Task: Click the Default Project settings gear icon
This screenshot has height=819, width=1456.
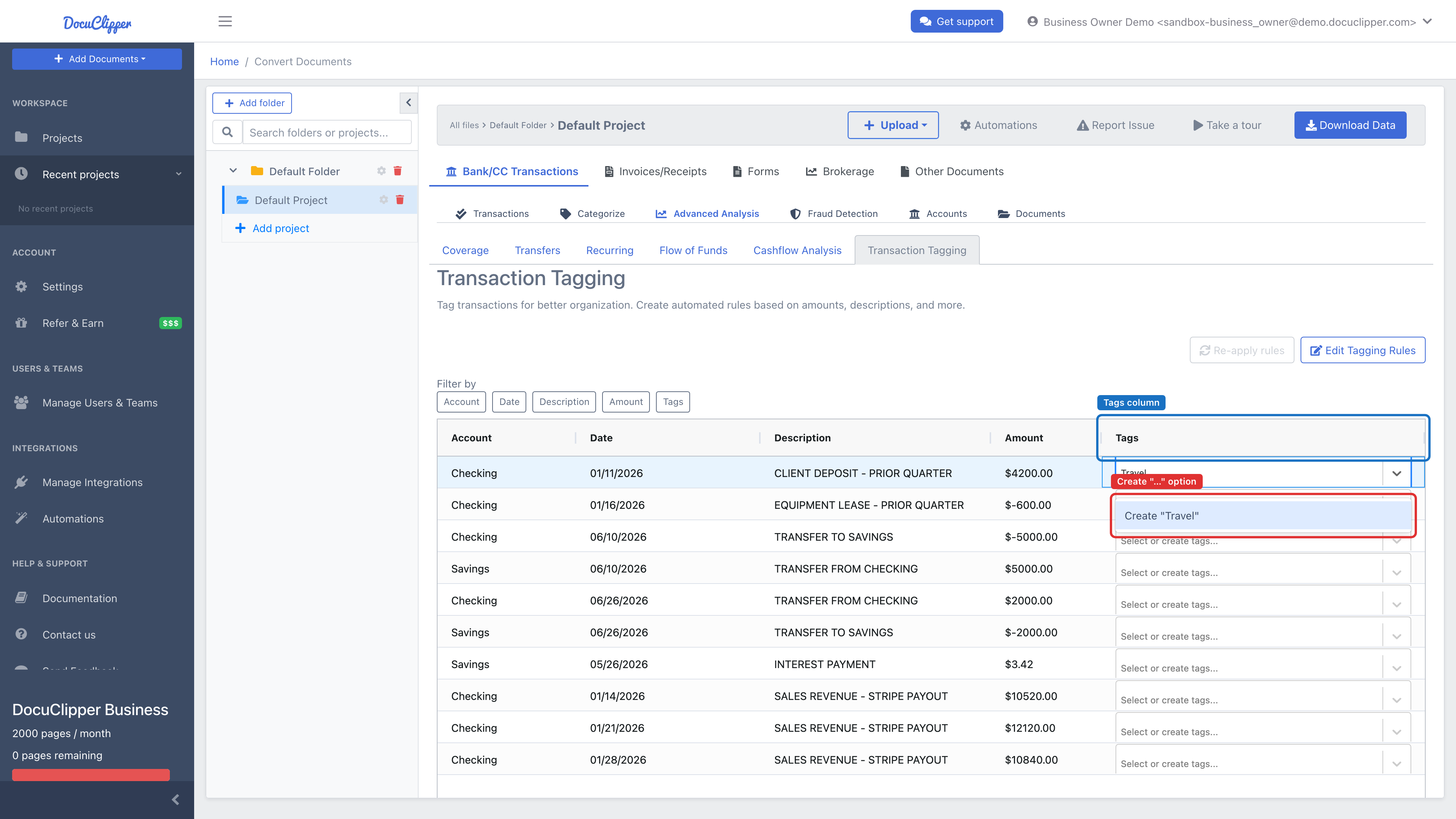Action: (384, 199)
